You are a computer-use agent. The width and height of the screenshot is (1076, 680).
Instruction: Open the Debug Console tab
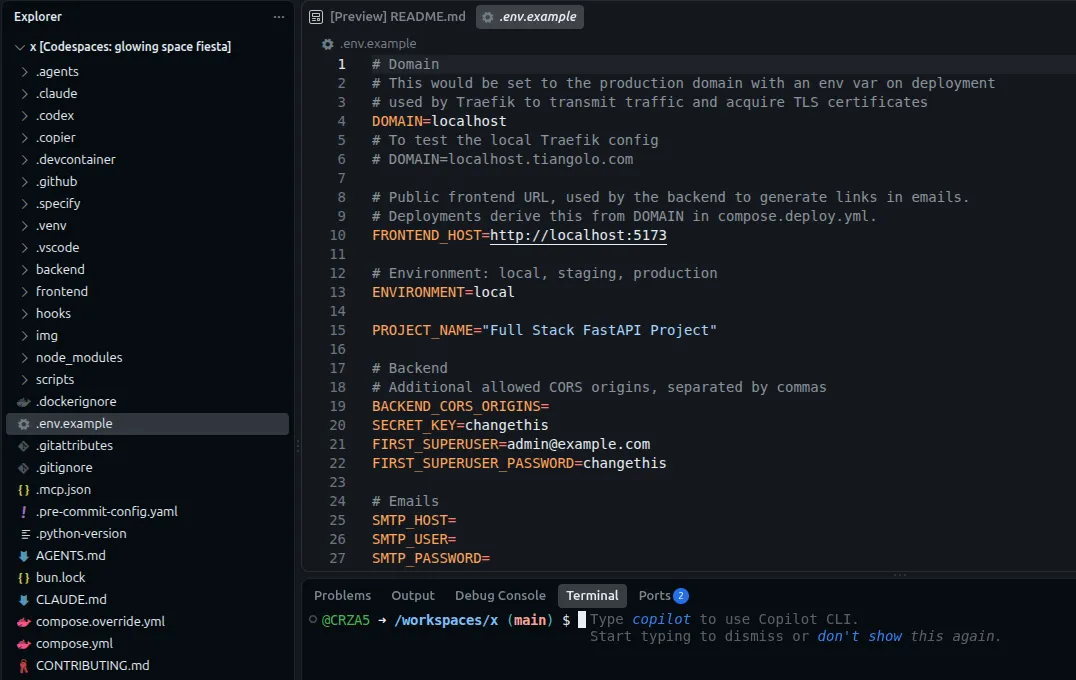pos(500,596)
